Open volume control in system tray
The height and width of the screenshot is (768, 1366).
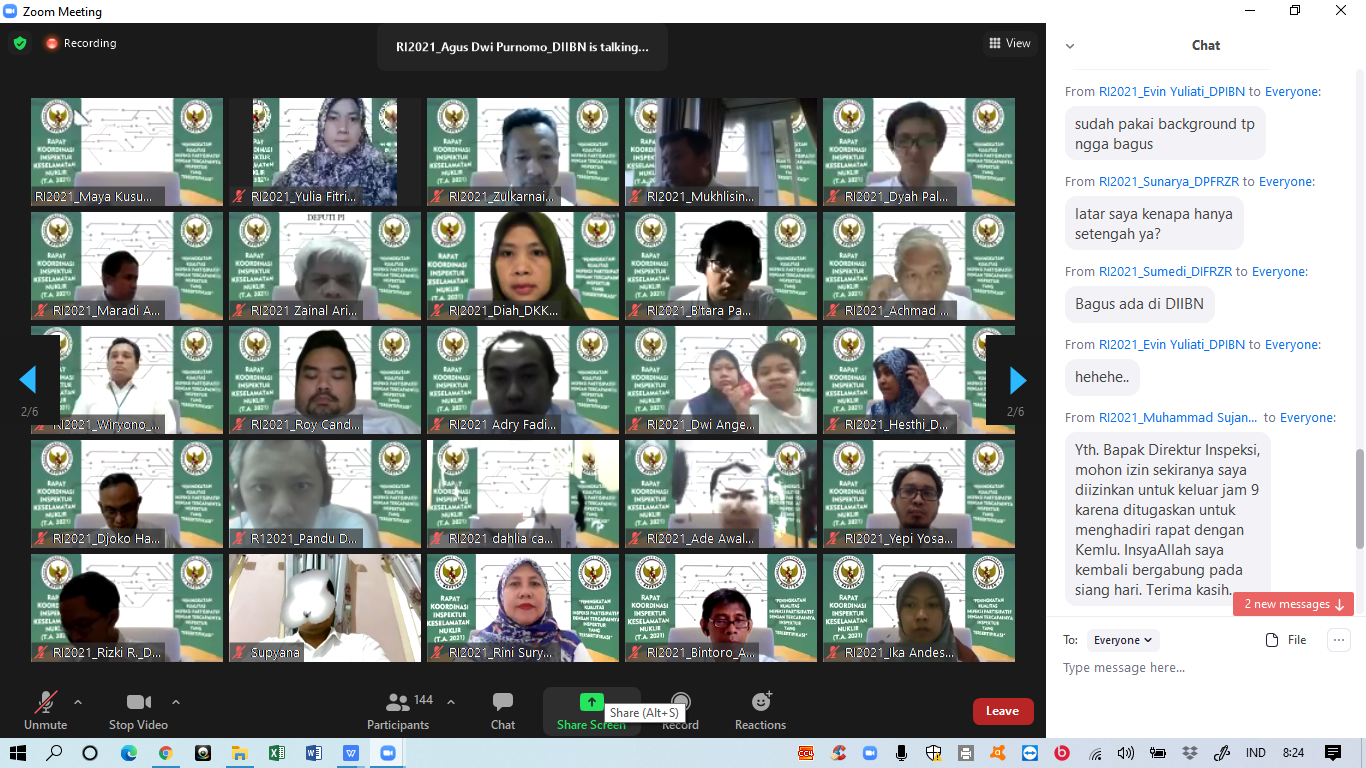[x=1126, y=753]
